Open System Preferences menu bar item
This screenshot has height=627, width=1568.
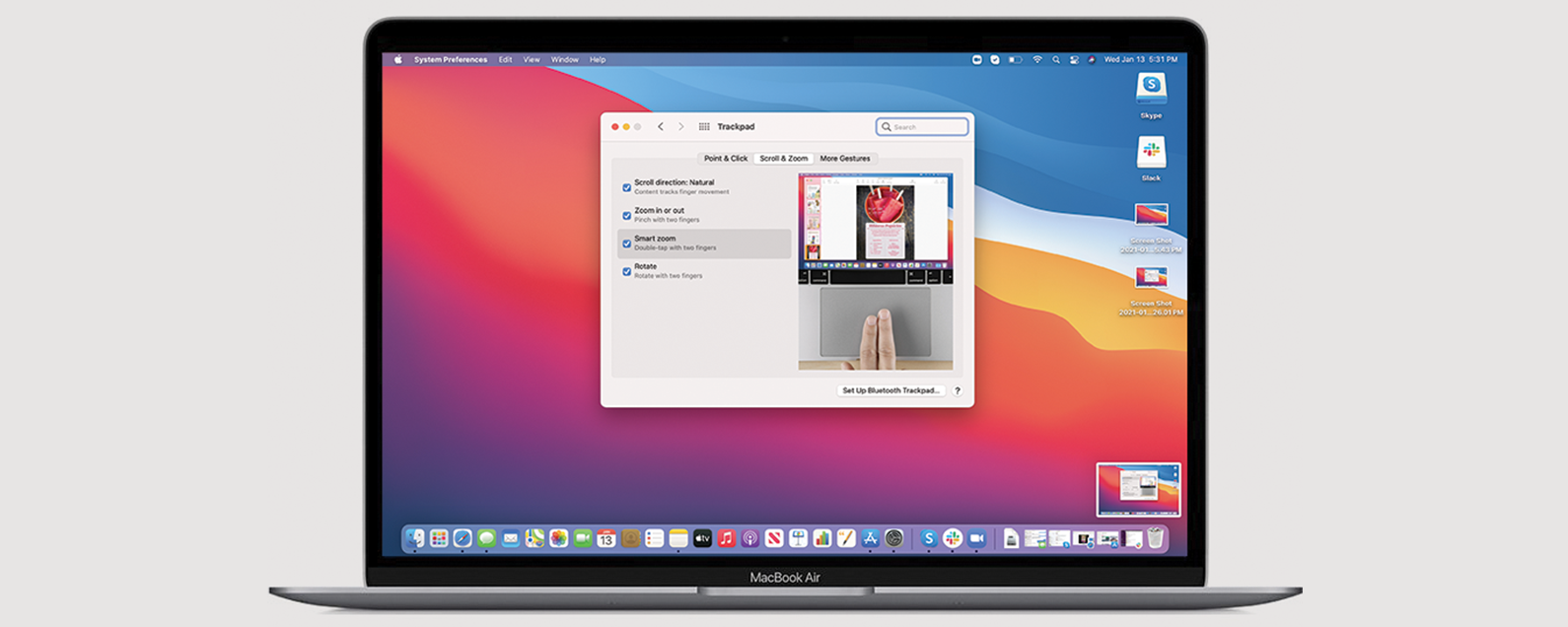coord(451,59)
